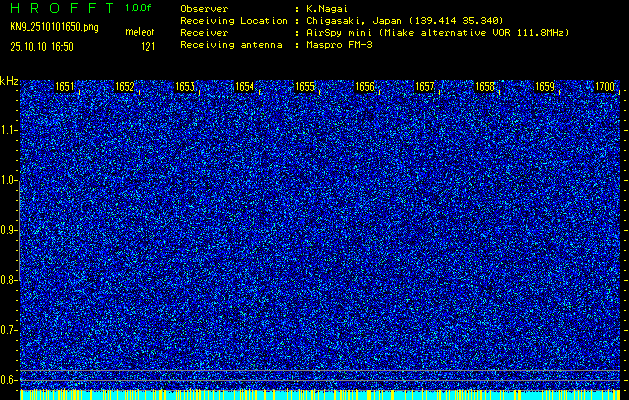Screen dimensions: 629x400
Task: Select the 121 count value
Action: pyautogui.click(x=147, y=46)
